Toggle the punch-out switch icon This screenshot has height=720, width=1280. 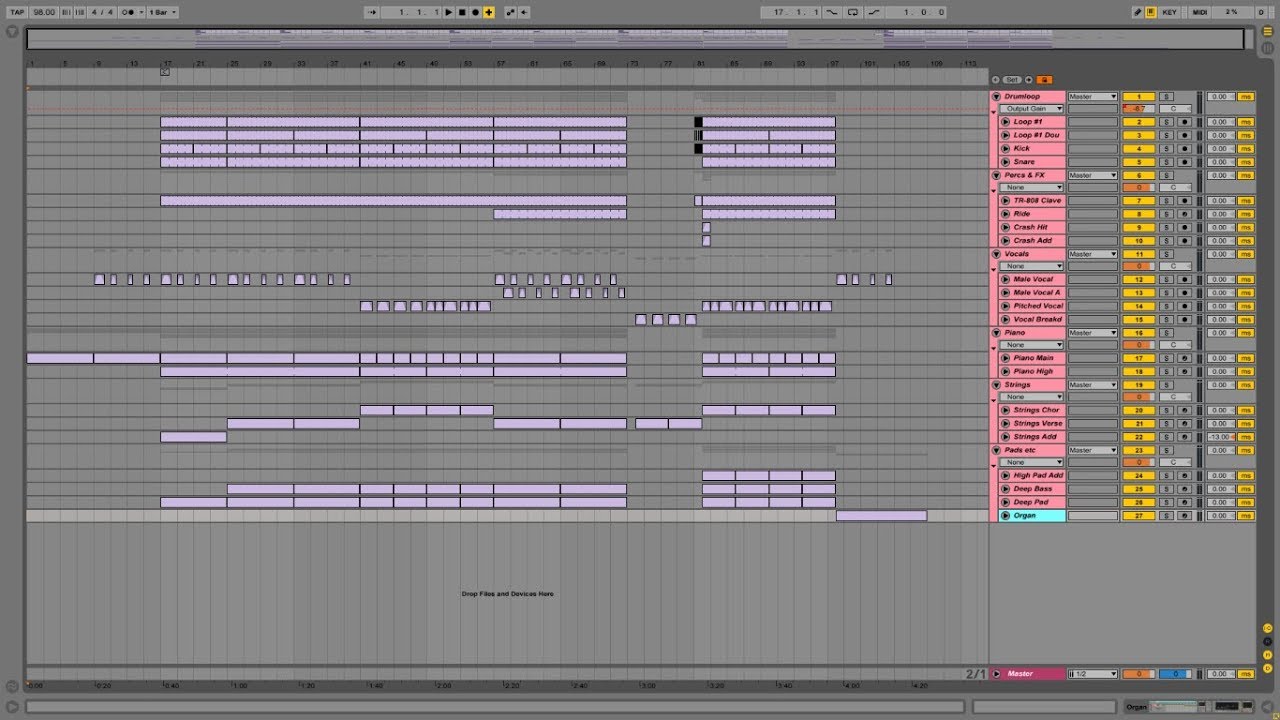[874, 12]
